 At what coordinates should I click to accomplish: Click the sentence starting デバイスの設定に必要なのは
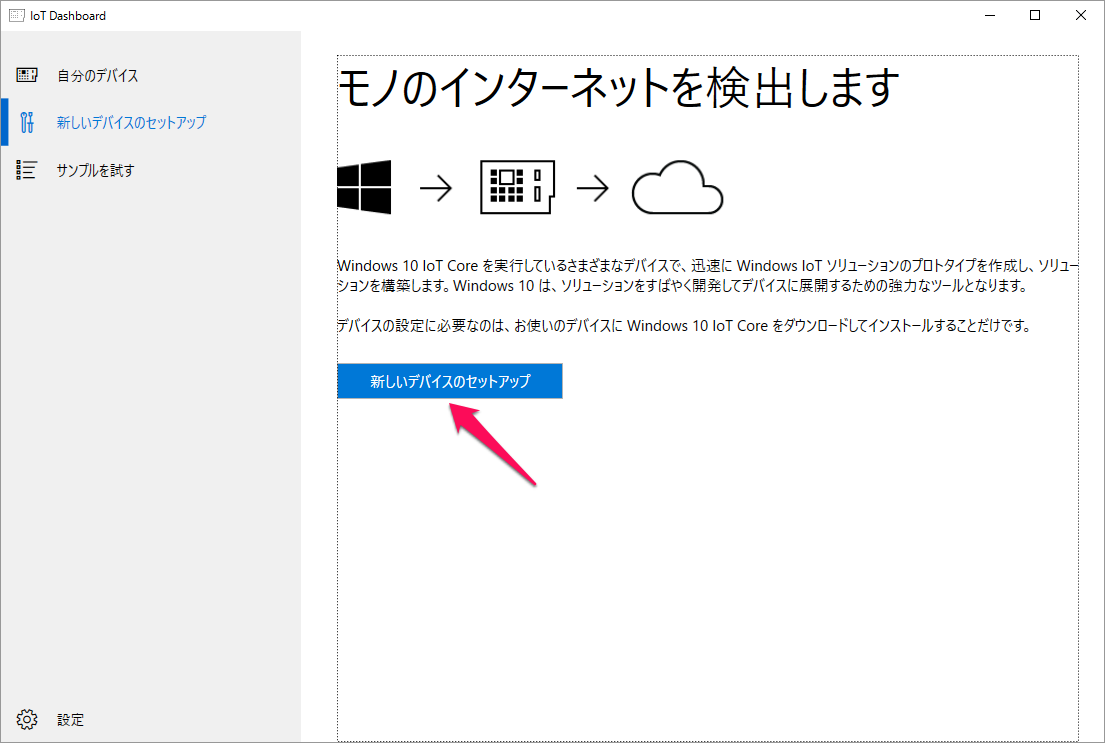pos(684,326)
